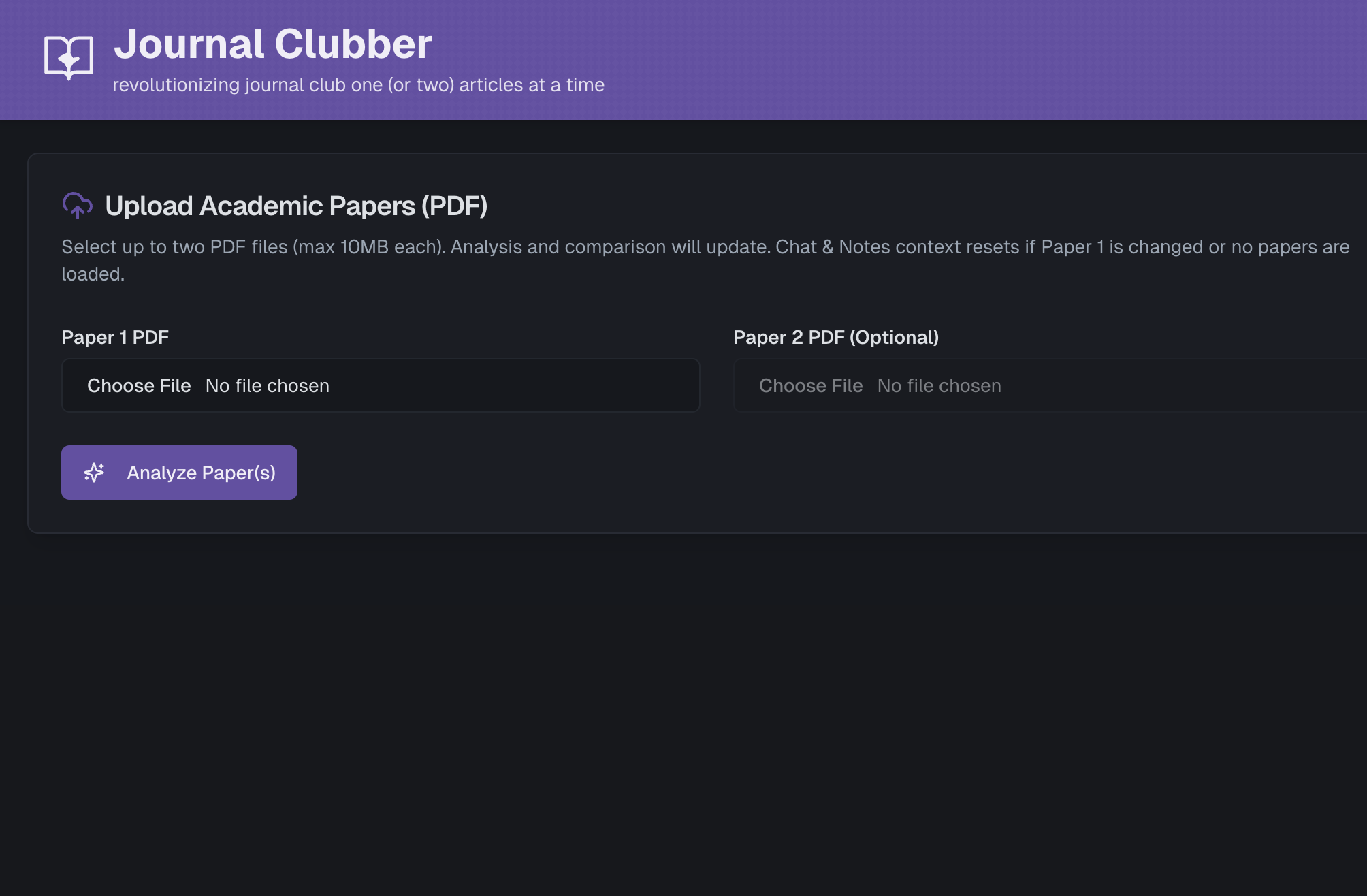Click the Journal Clubber title
Screen dimensions: 1367x896
272,44
